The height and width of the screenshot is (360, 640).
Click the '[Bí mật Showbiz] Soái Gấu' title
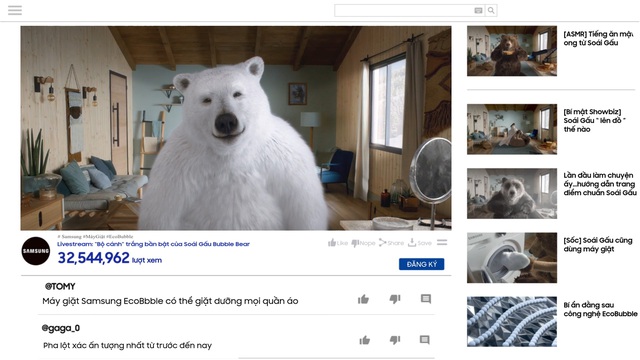coord(594,120)
